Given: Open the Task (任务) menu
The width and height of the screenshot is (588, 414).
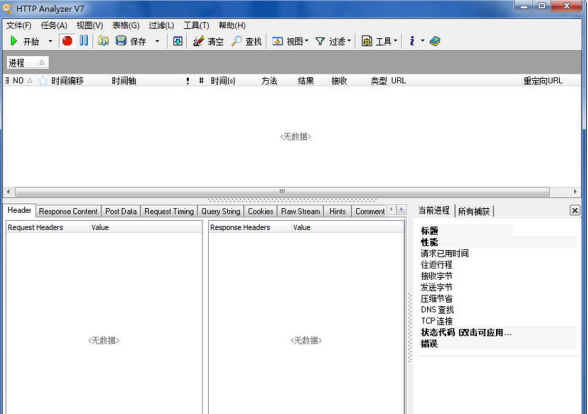Looking at the screenshot, I should point(54,26).
